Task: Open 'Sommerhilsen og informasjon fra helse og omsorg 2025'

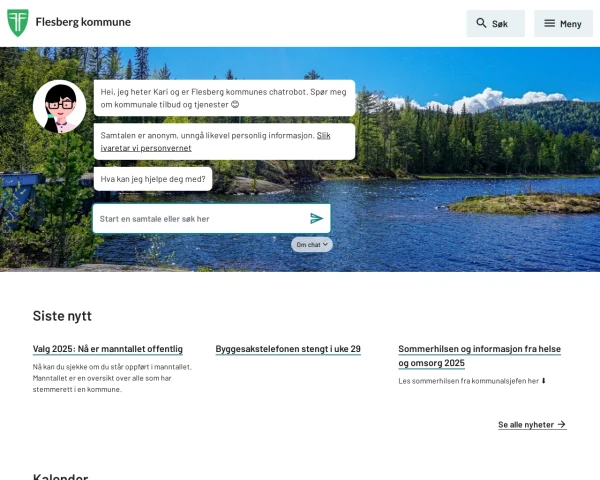Action: [479, 356]
